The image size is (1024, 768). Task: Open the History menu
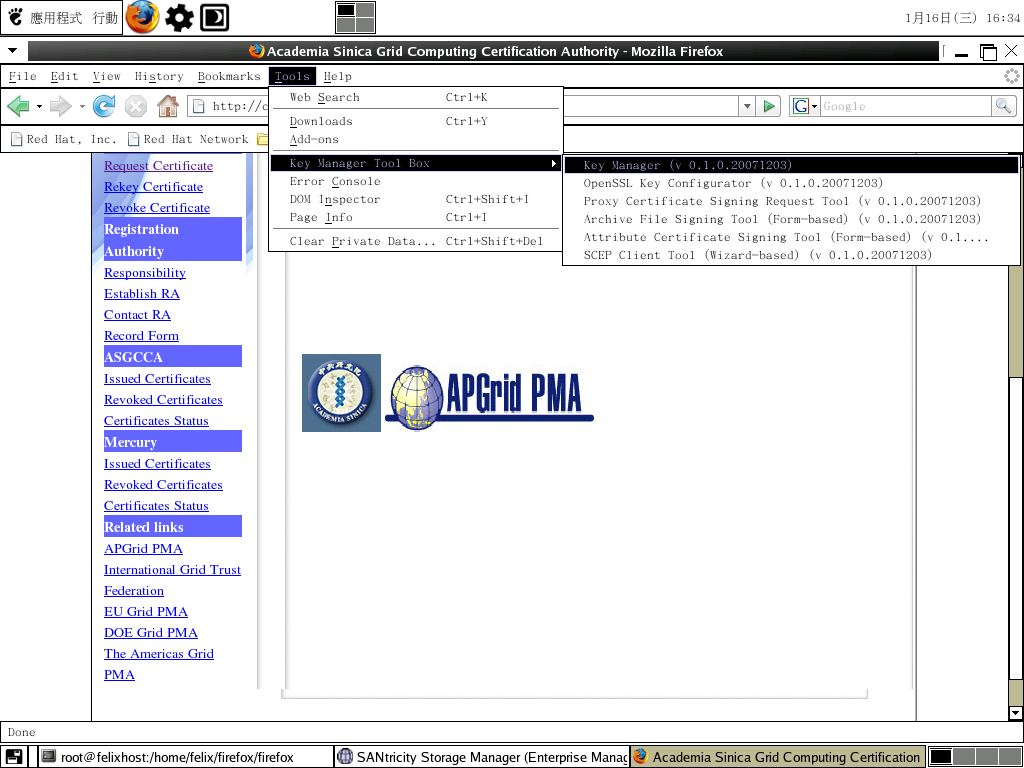pyautogui.click(x=159, y=76)
